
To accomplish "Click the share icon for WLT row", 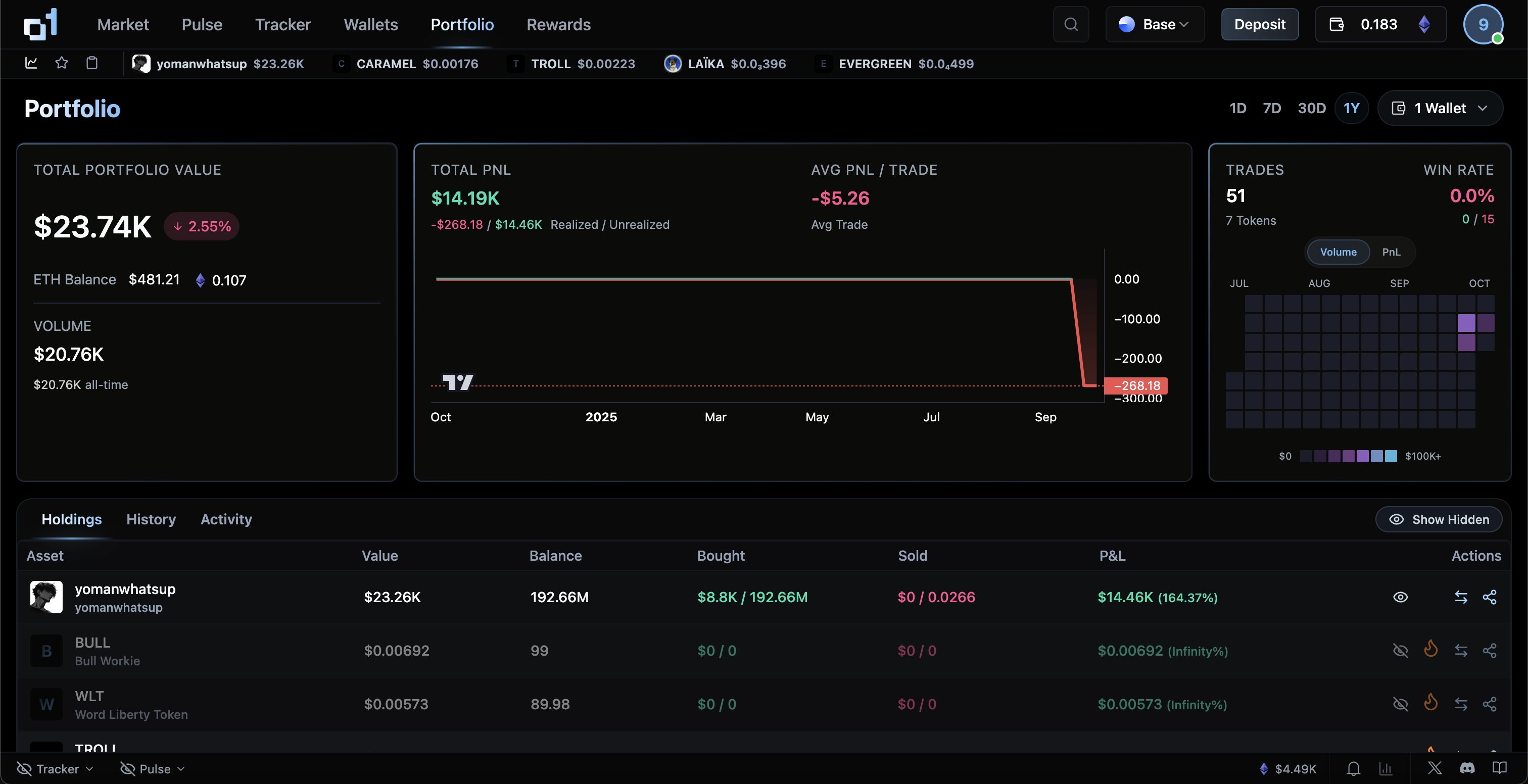I will (x=1489, y=704).
